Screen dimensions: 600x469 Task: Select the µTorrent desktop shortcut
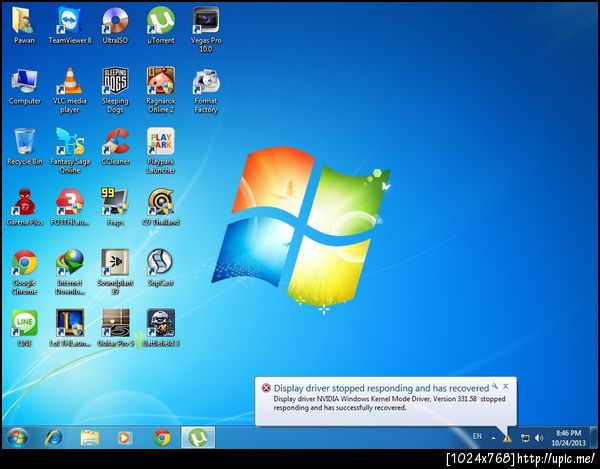point(161,26)
